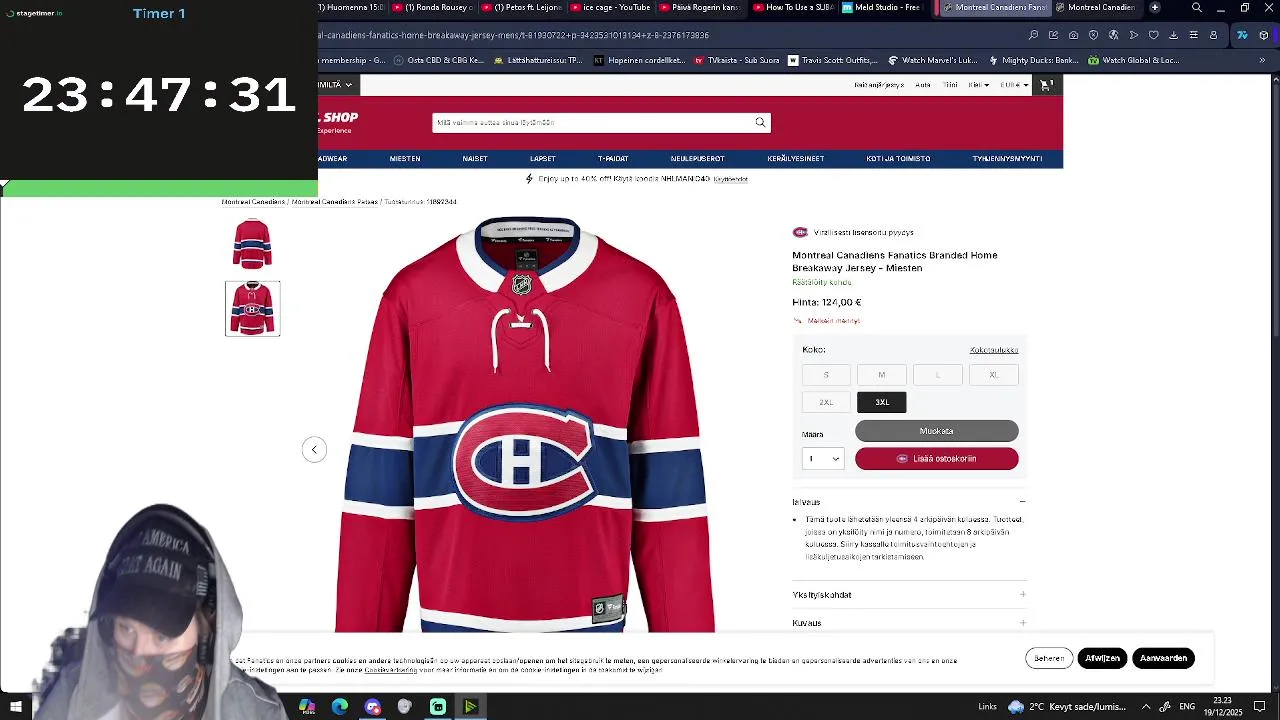The width and height of the screenshot is (1280, 720).
Task: Open the Windows Start button
Action: tap(16, 707)
